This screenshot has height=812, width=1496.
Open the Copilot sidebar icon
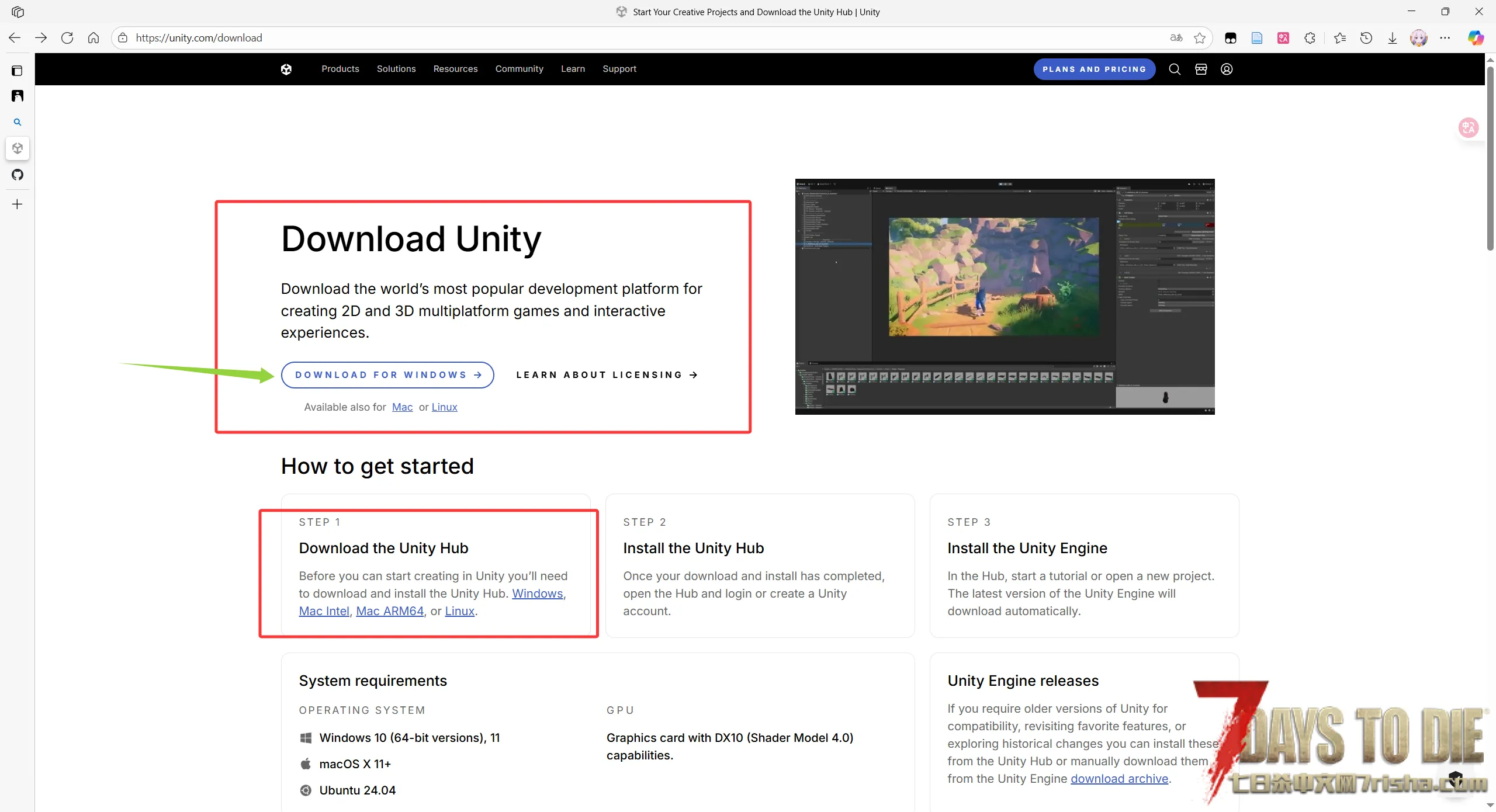pos(1476,38)
